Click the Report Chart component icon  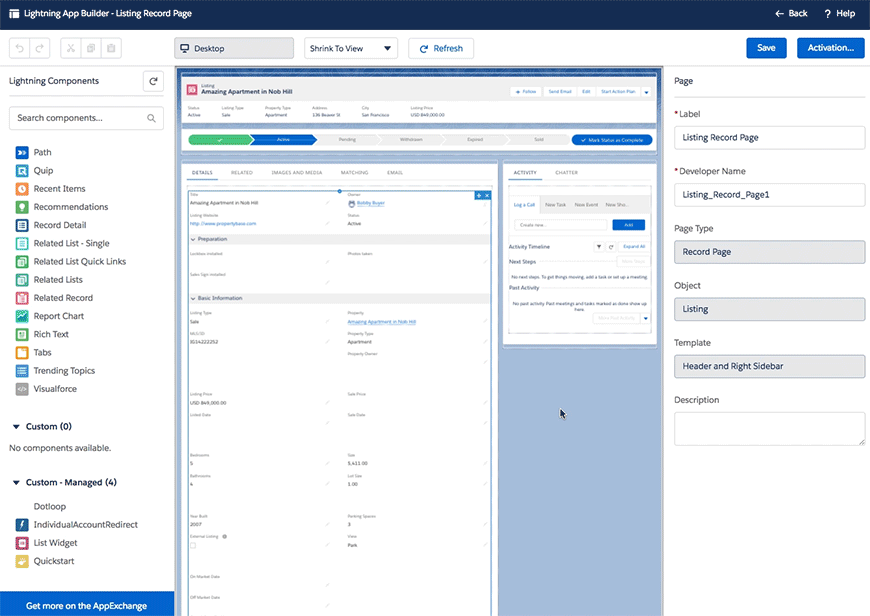[x=23, y=315]
